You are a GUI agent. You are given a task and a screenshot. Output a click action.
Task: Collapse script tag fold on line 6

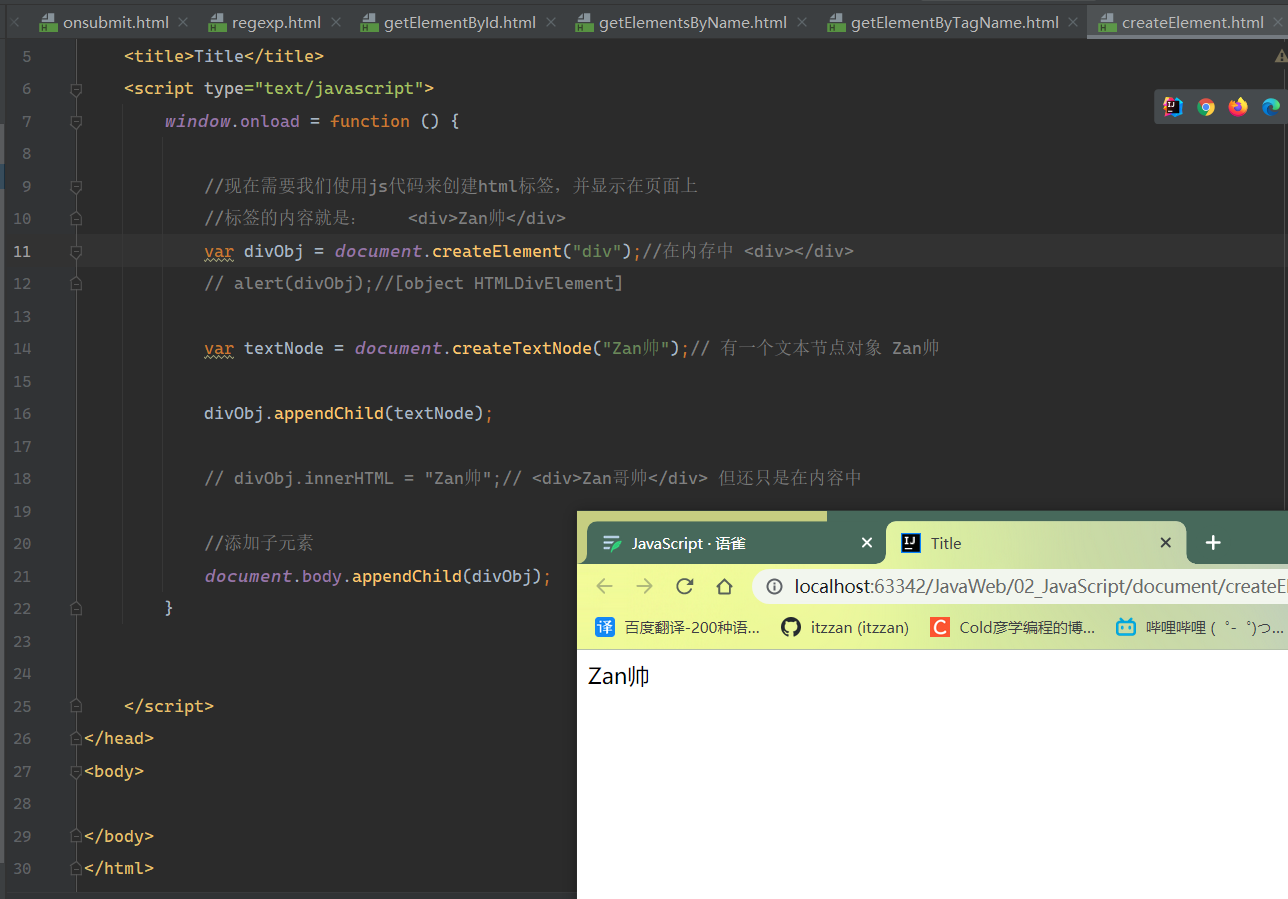pyautogui.click(x=76, y=89)
